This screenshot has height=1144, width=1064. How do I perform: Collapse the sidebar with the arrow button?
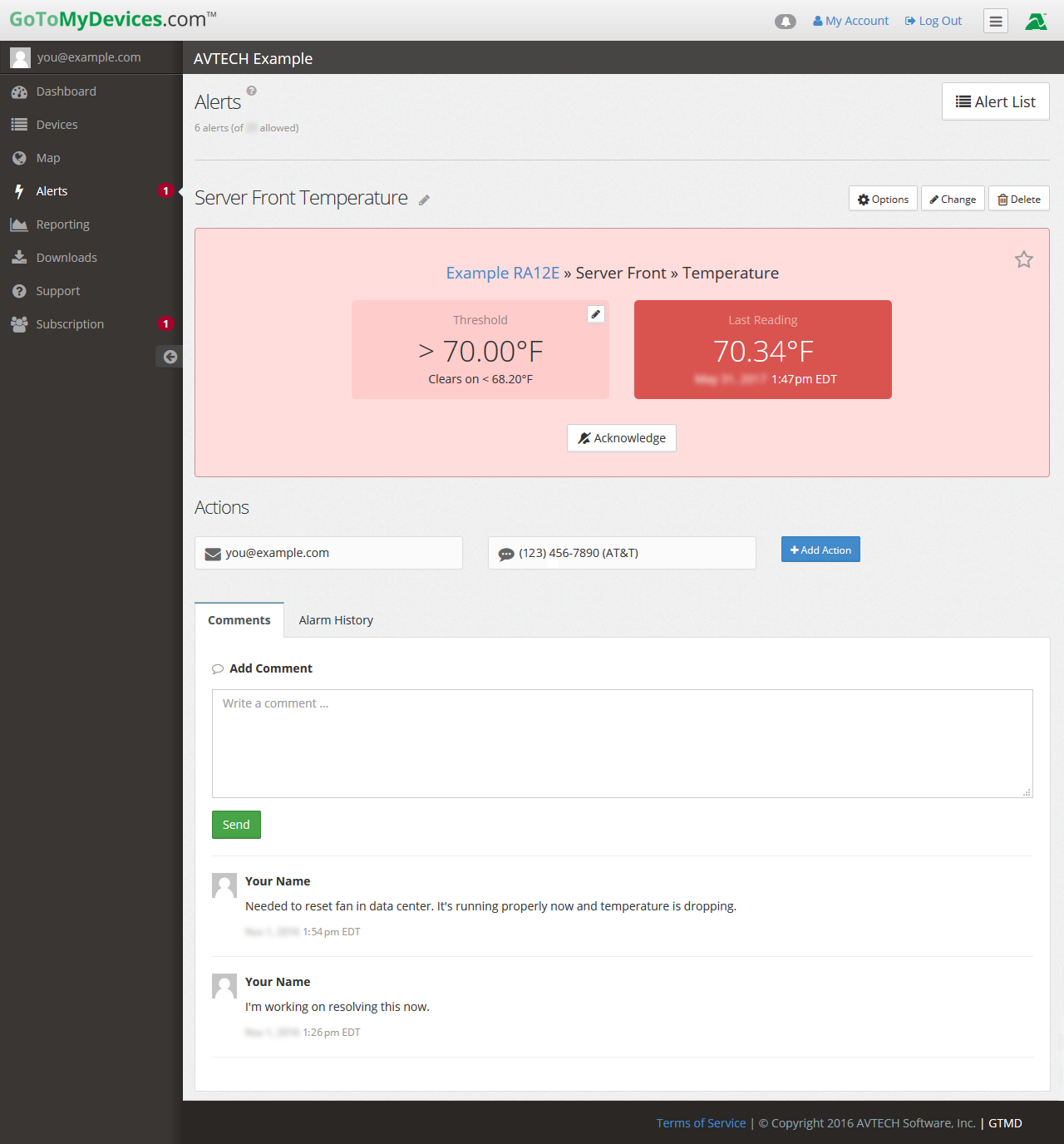pyautogui.click(x=170, y=357)
